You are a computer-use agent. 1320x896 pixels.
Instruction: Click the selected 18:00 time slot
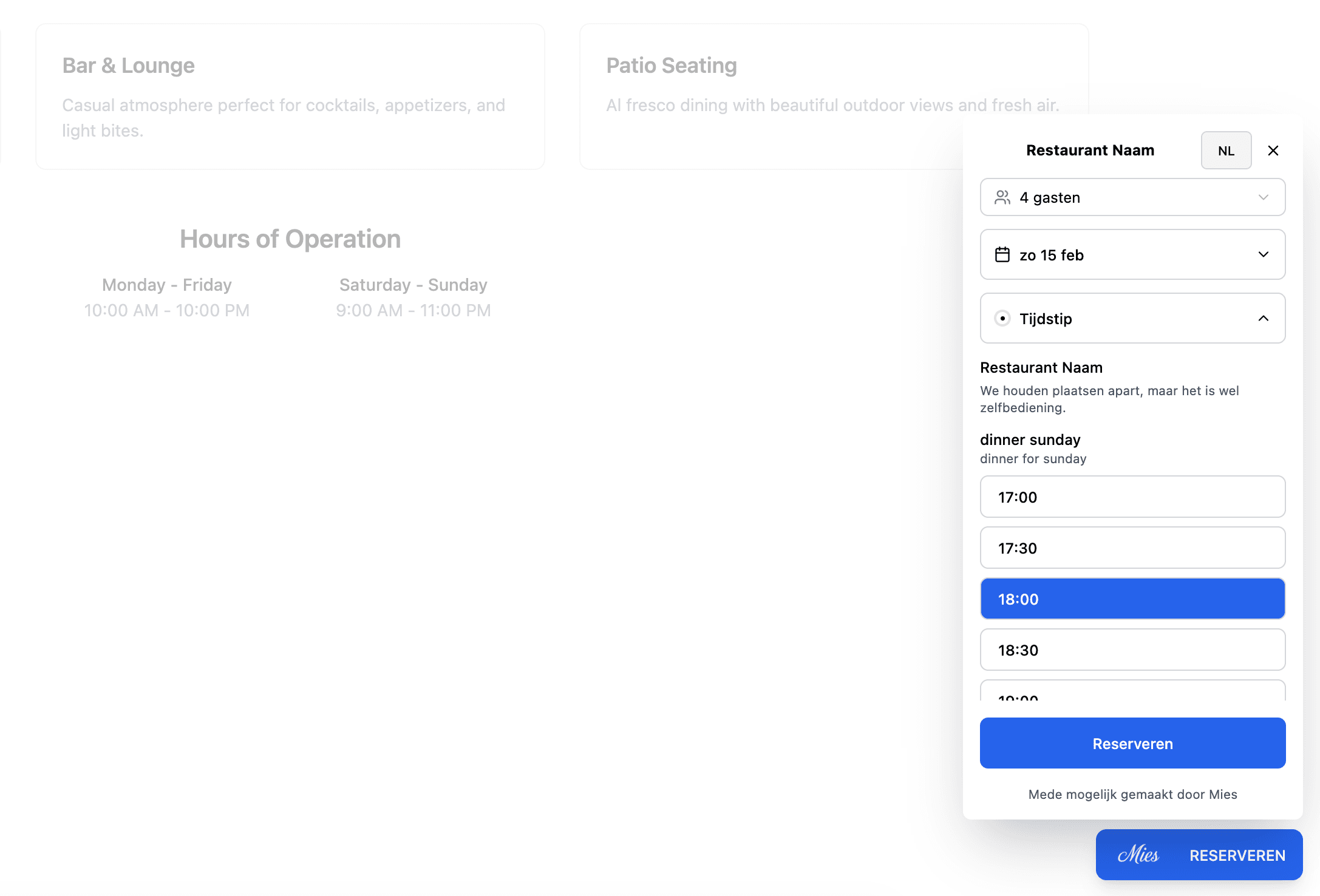coord(1132,599)
